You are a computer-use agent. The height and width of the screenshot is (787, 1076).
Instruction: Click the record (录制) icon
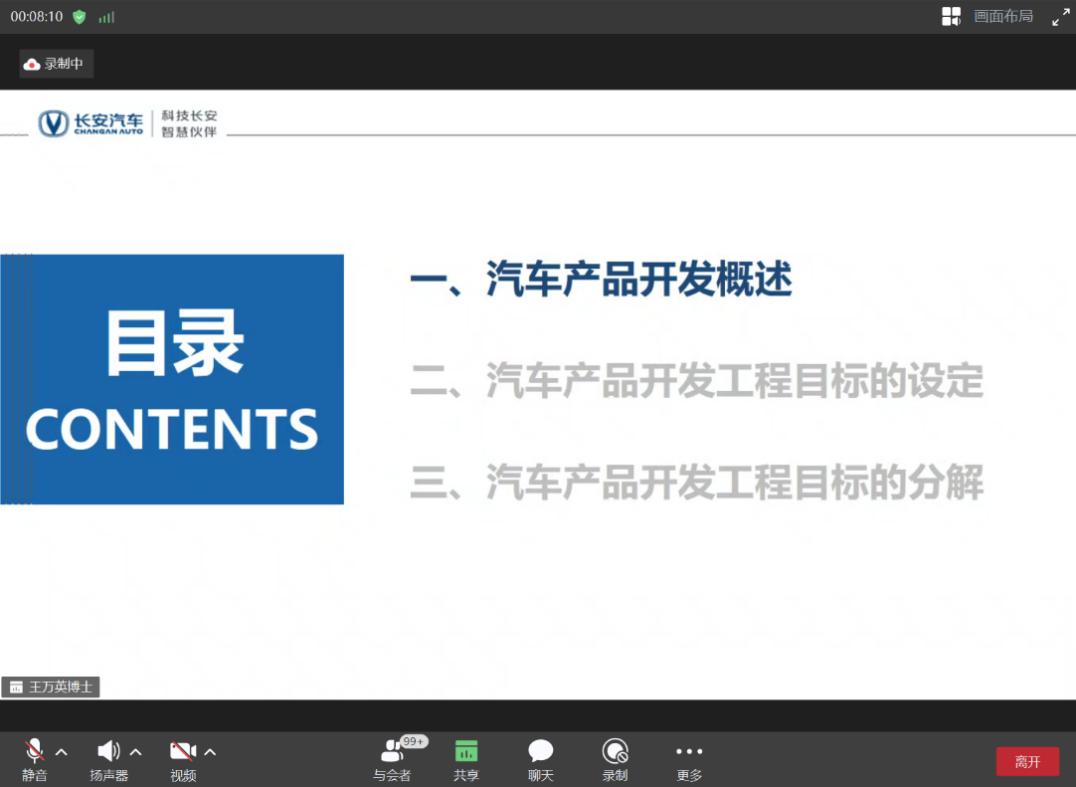[615, 752]
